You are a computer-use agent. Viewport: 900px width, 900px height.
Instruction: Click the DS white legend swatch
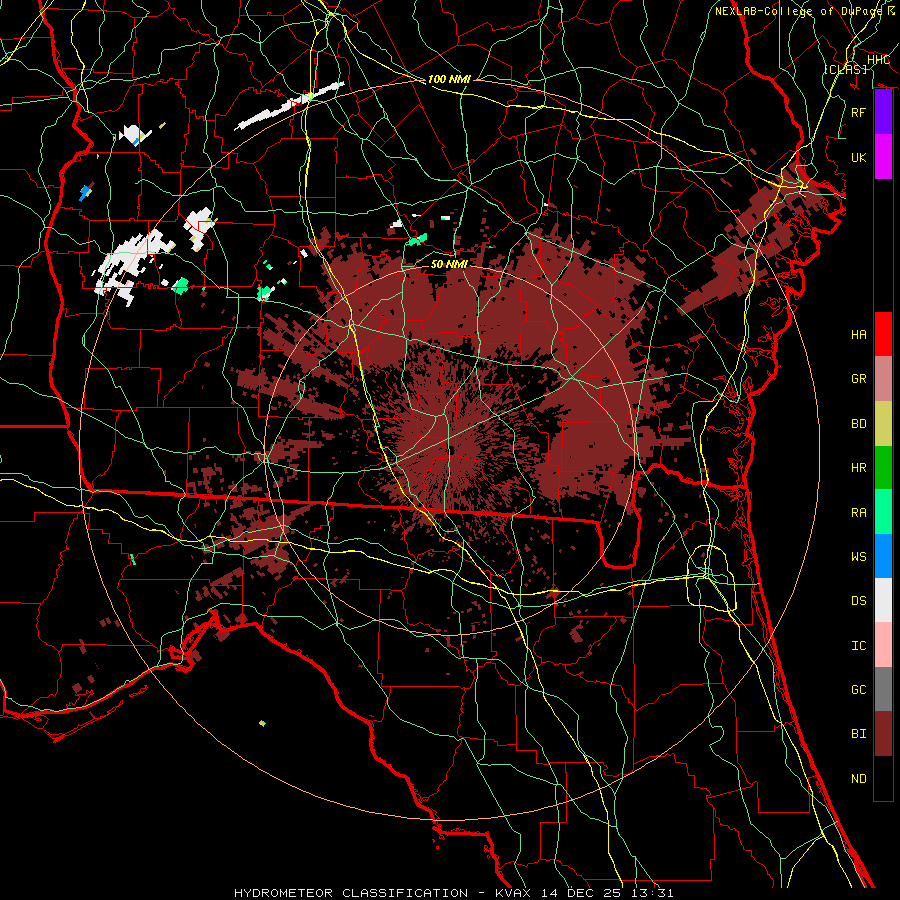[x=883, y=600]
